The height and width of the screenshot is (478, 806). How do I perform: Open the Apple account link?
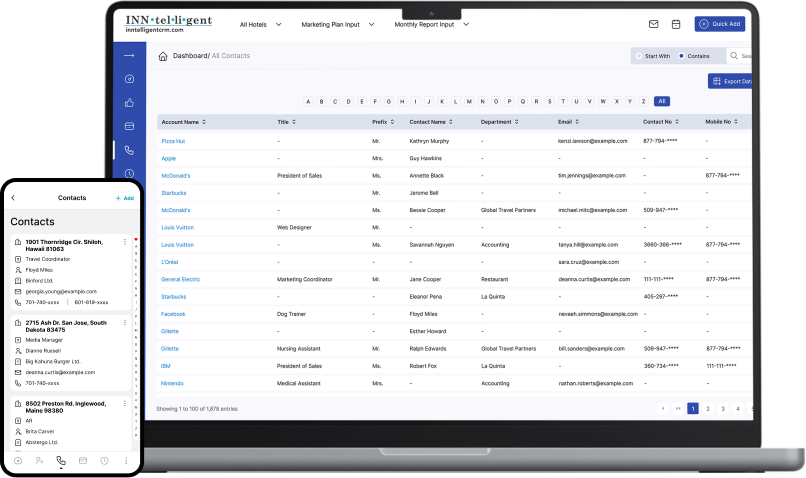point(169,158)
